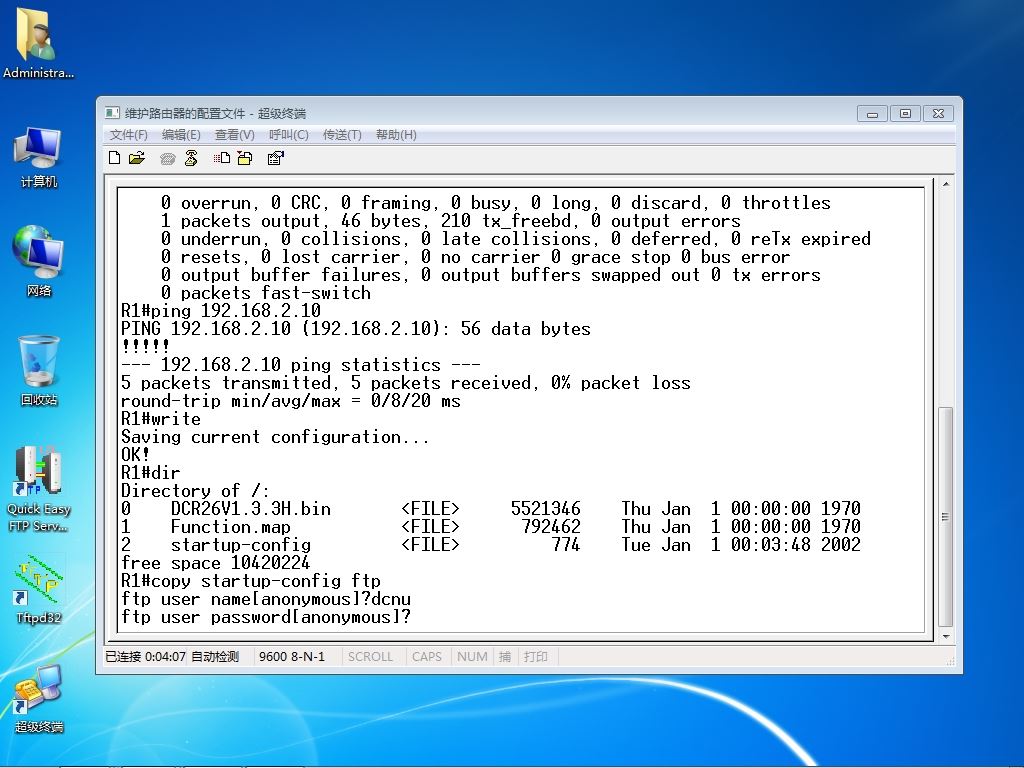Click the New connection toolbar icon

coord(114,158)
